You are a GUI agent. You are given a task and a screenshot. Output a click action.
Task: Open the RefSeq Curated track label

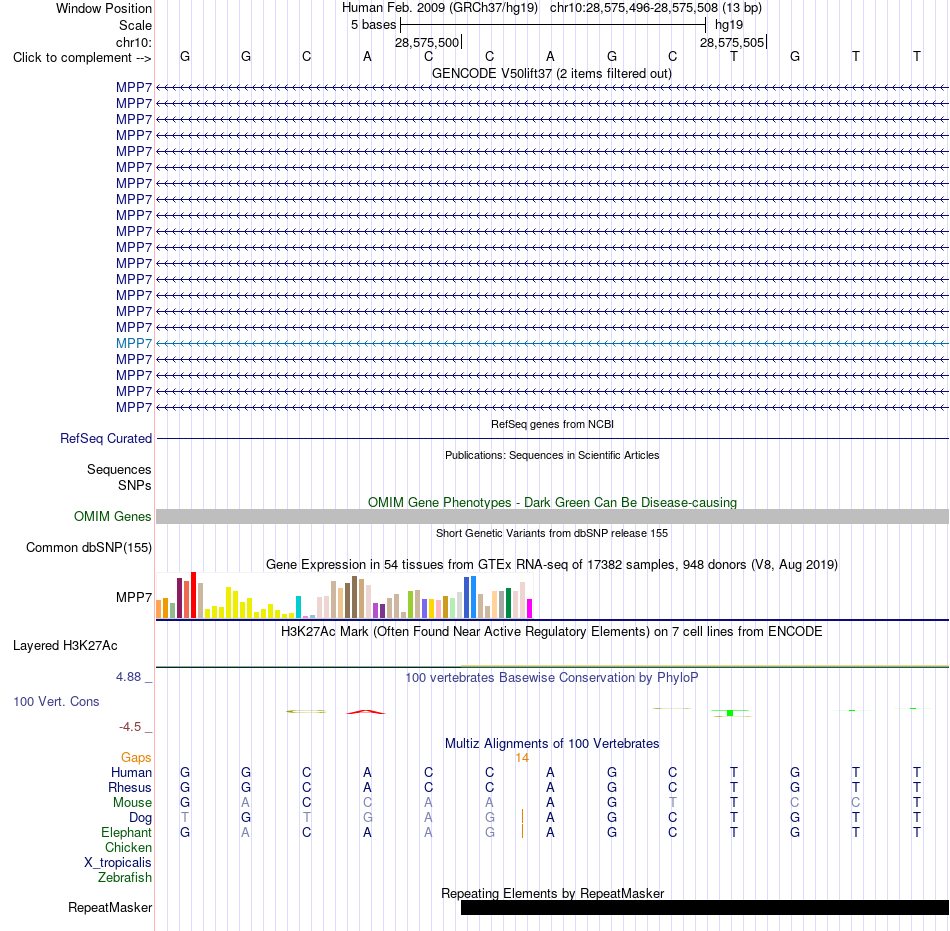[x=105, y=439]
